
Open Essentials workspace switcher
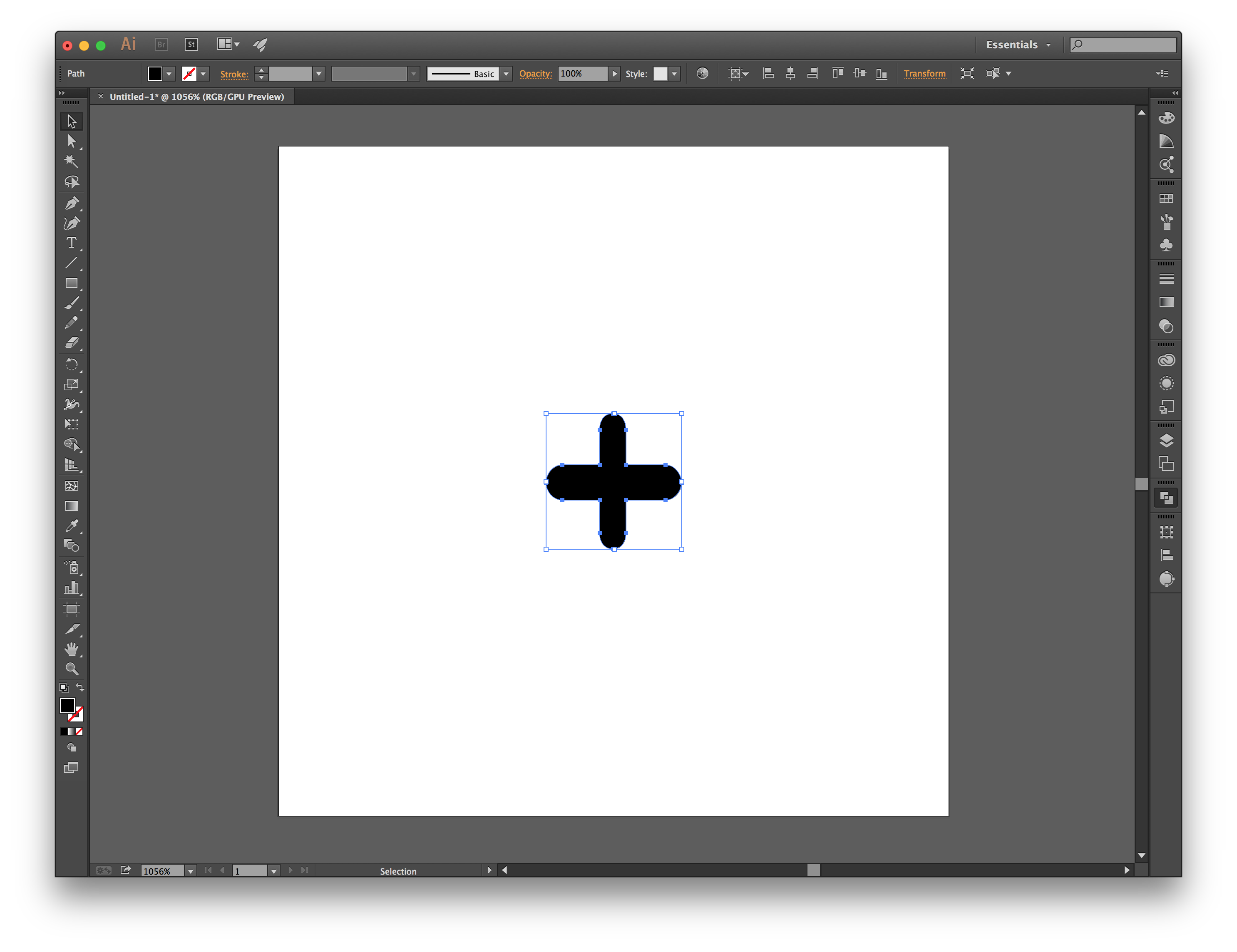pyautogui.click(x=1018, y=45)
